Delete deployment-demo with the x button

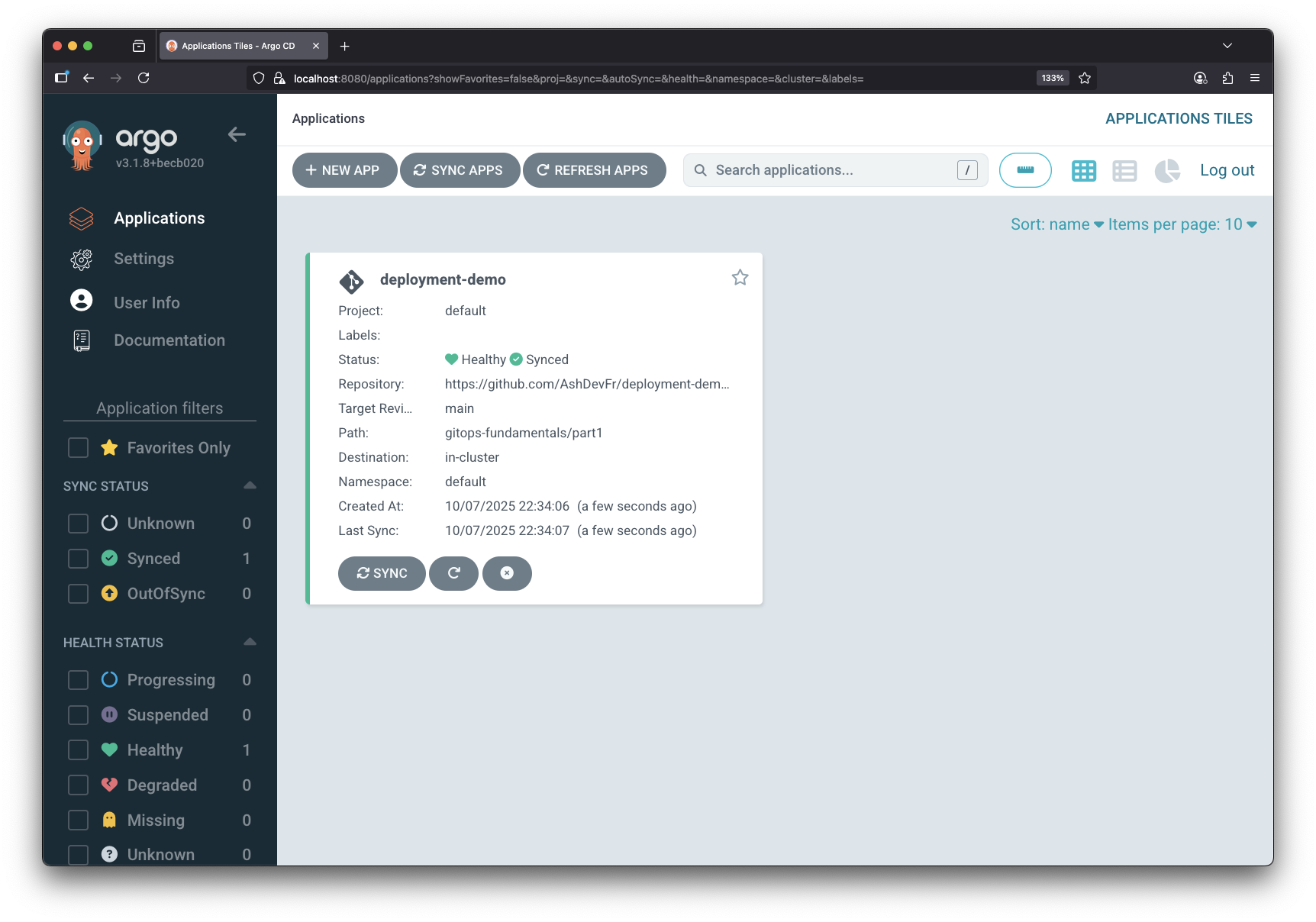(x=507, y=573)
